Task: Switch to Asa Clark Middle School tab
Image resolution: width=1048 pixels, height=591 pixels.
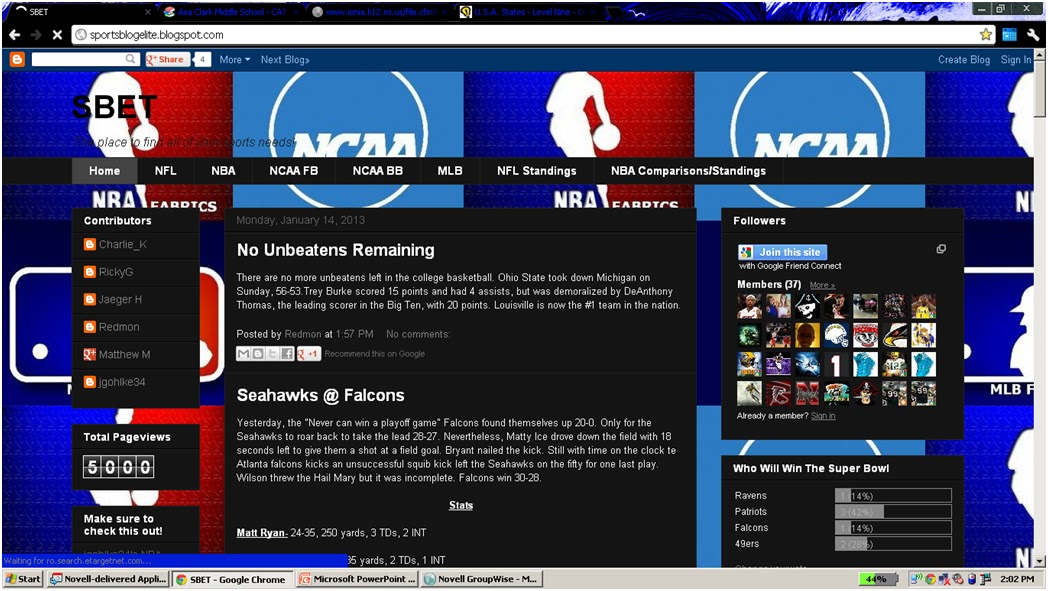Action: [x=231, y=12]
